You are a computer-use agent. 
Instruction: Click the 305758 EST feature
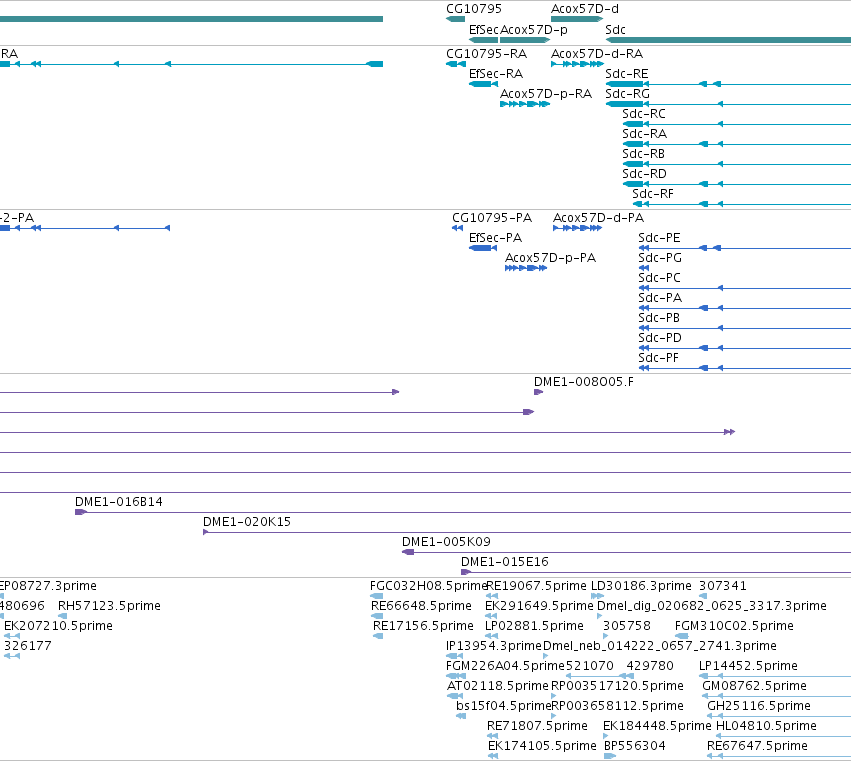pyautogui.click(x=606, y=636)
